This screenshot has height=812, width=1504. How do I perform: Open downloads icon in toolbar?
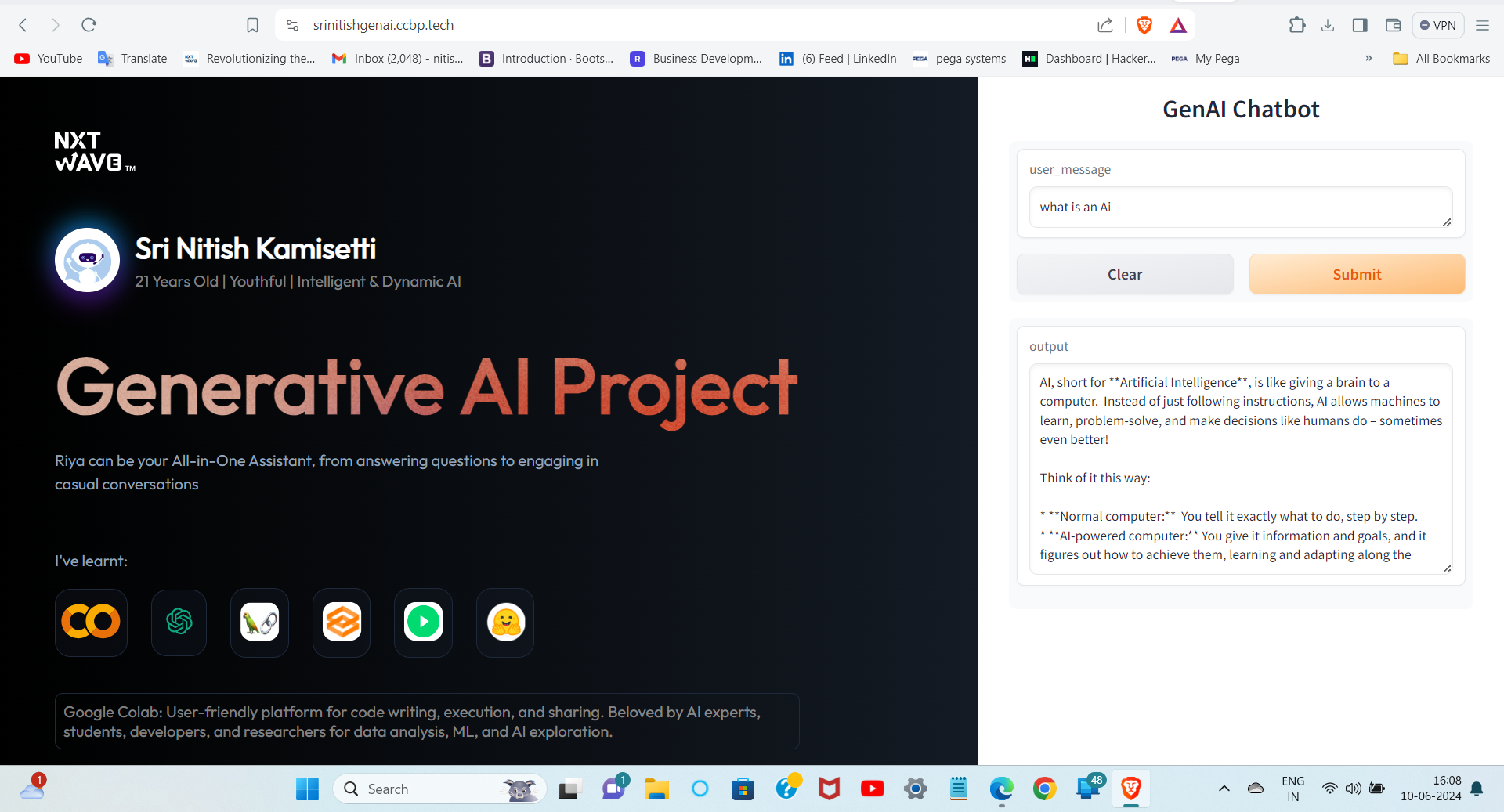1328,25
